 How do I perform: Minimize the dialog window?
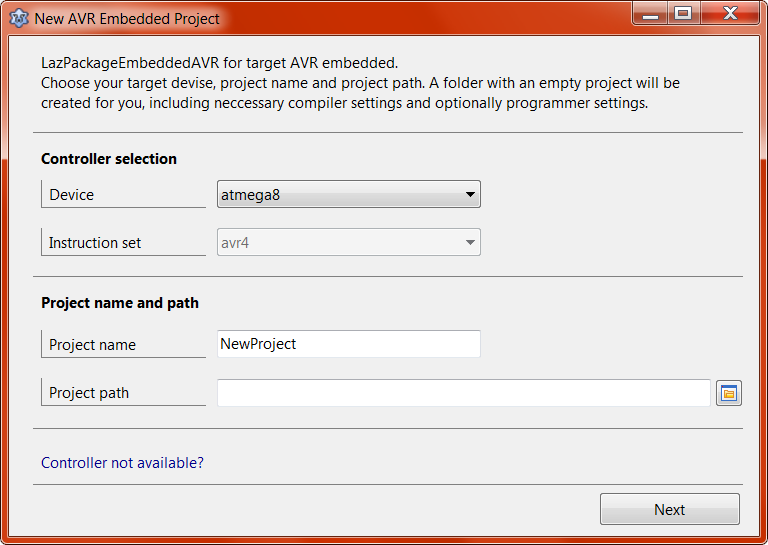tap(651, 13)
